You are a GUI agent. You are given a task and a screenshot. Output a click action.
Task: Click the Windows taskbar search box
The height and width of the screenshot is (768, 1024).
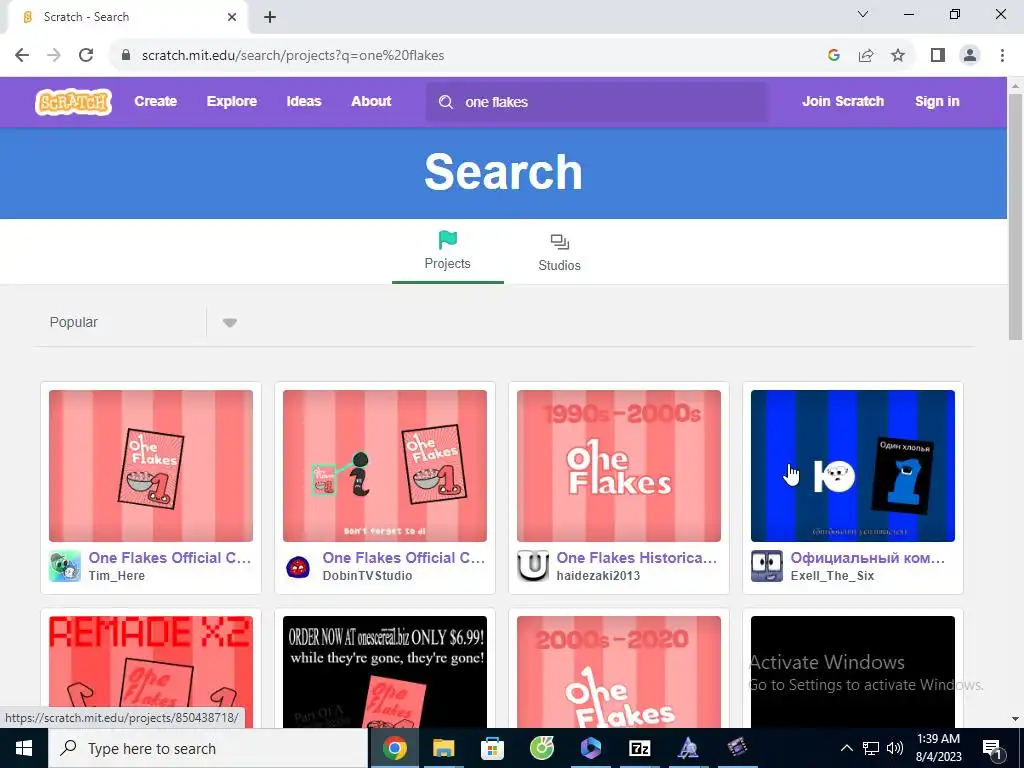point(208,748)
